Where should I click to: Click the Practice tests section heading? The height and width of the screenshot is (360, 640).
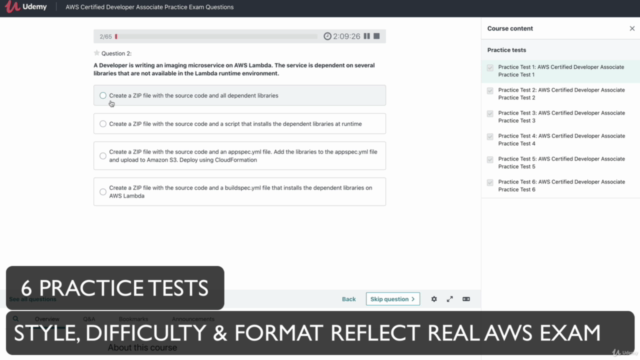[507, 50]
